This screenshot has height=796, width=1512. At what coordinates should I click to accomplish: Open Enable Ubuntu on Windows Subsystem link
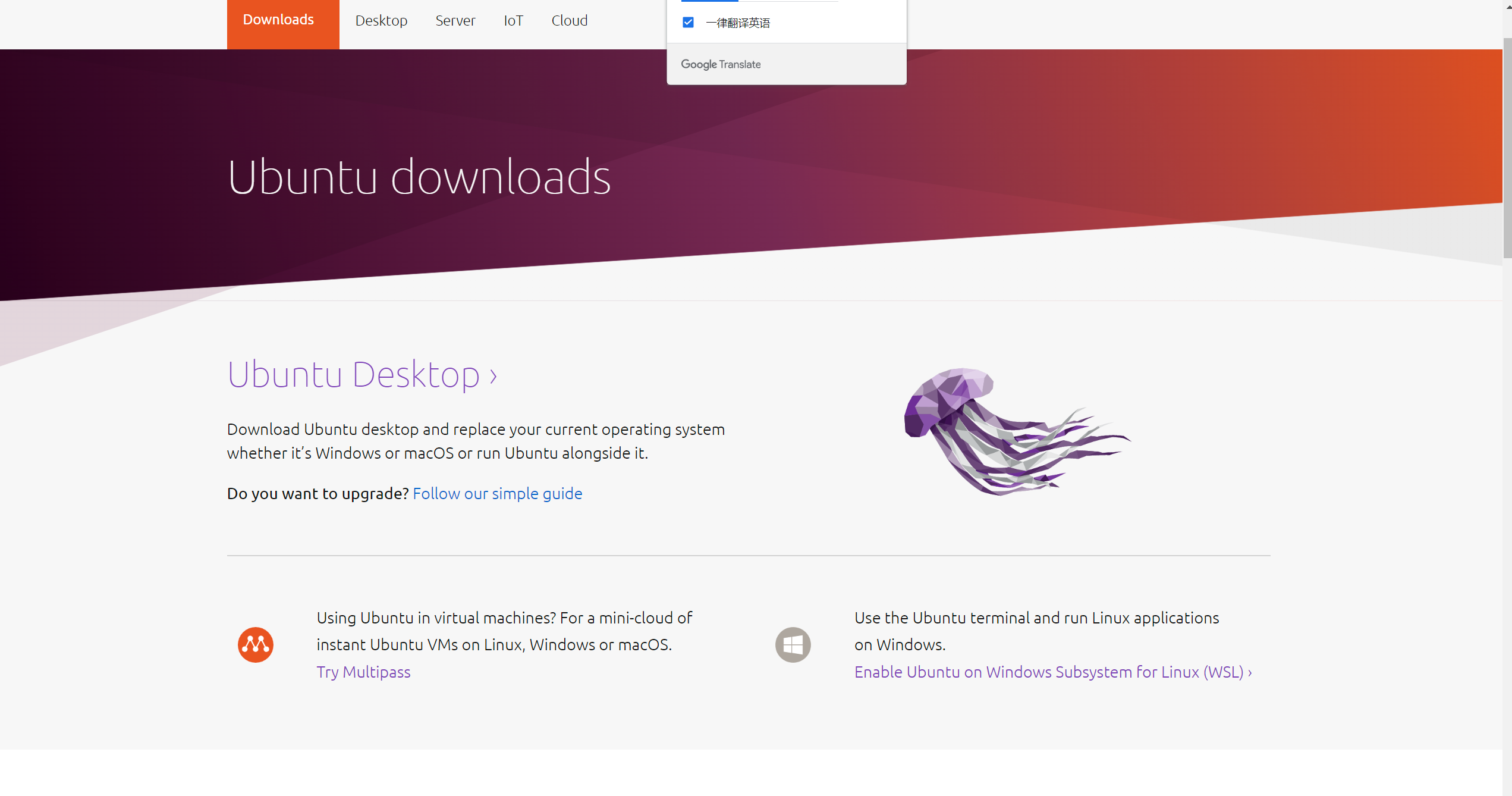pyautogui.click(x=1049, y=672)
